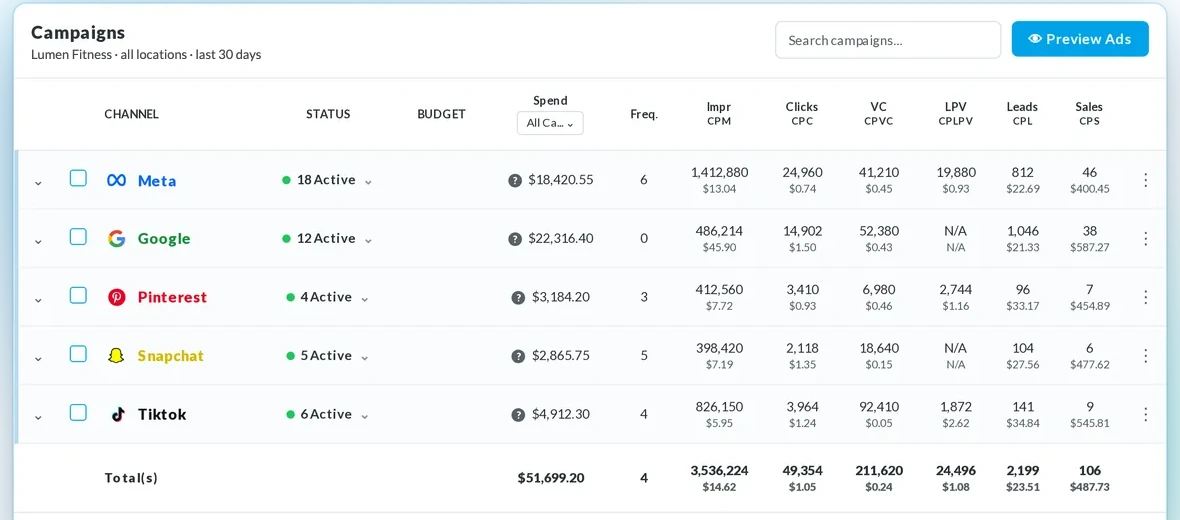
Task: Click the Total(s) row label
Action: [131, 478]
